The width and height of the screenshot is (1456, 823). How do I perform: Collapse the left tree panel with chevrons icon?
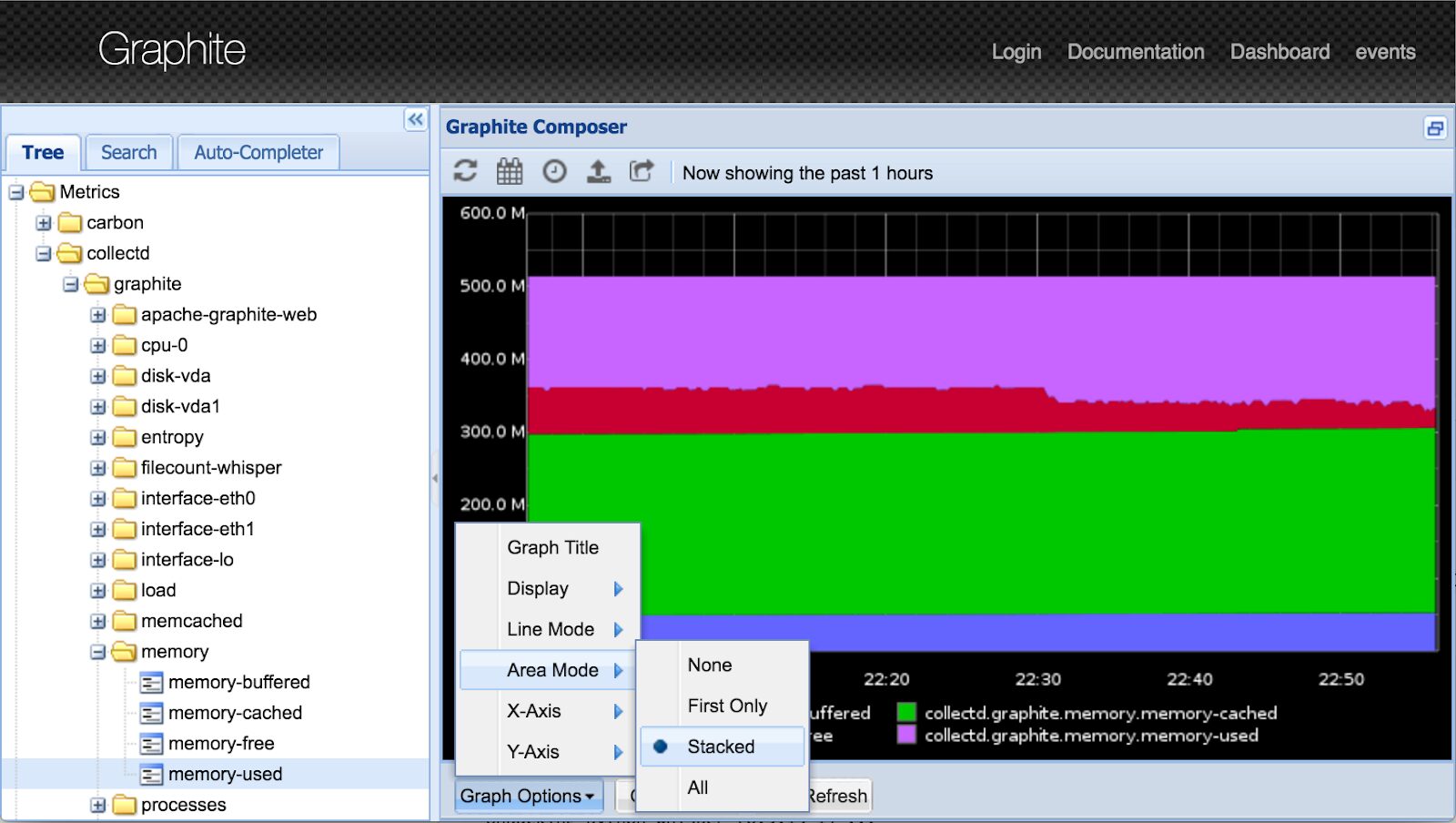(415, 119)
